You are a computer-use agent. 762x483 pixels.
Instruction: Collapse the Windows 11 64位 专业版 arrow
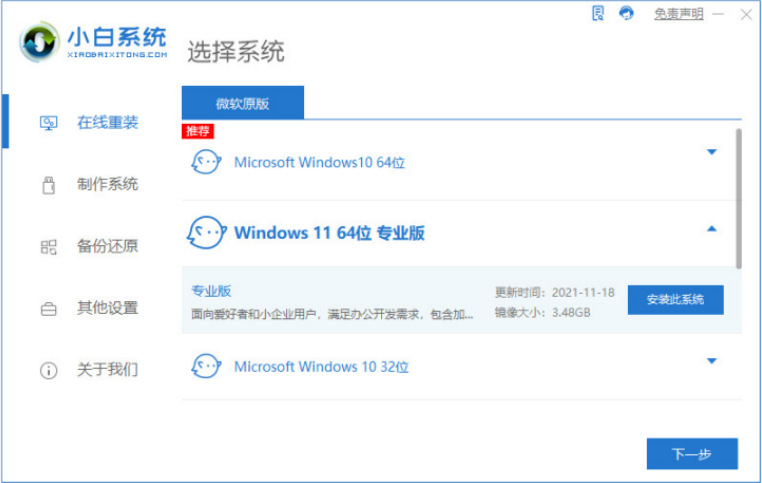711,228
